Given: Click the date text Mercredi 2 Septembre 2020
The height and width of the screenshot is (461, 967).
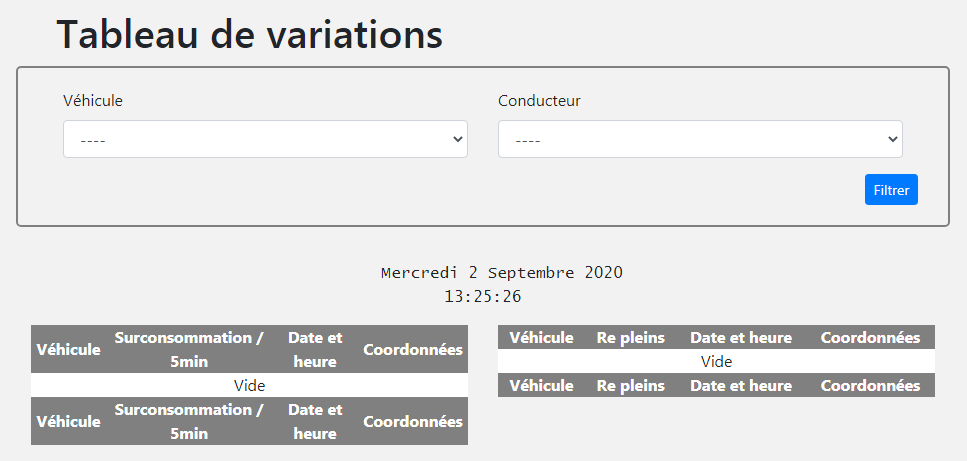Looking at the screenshot, I should pos(502,272).
